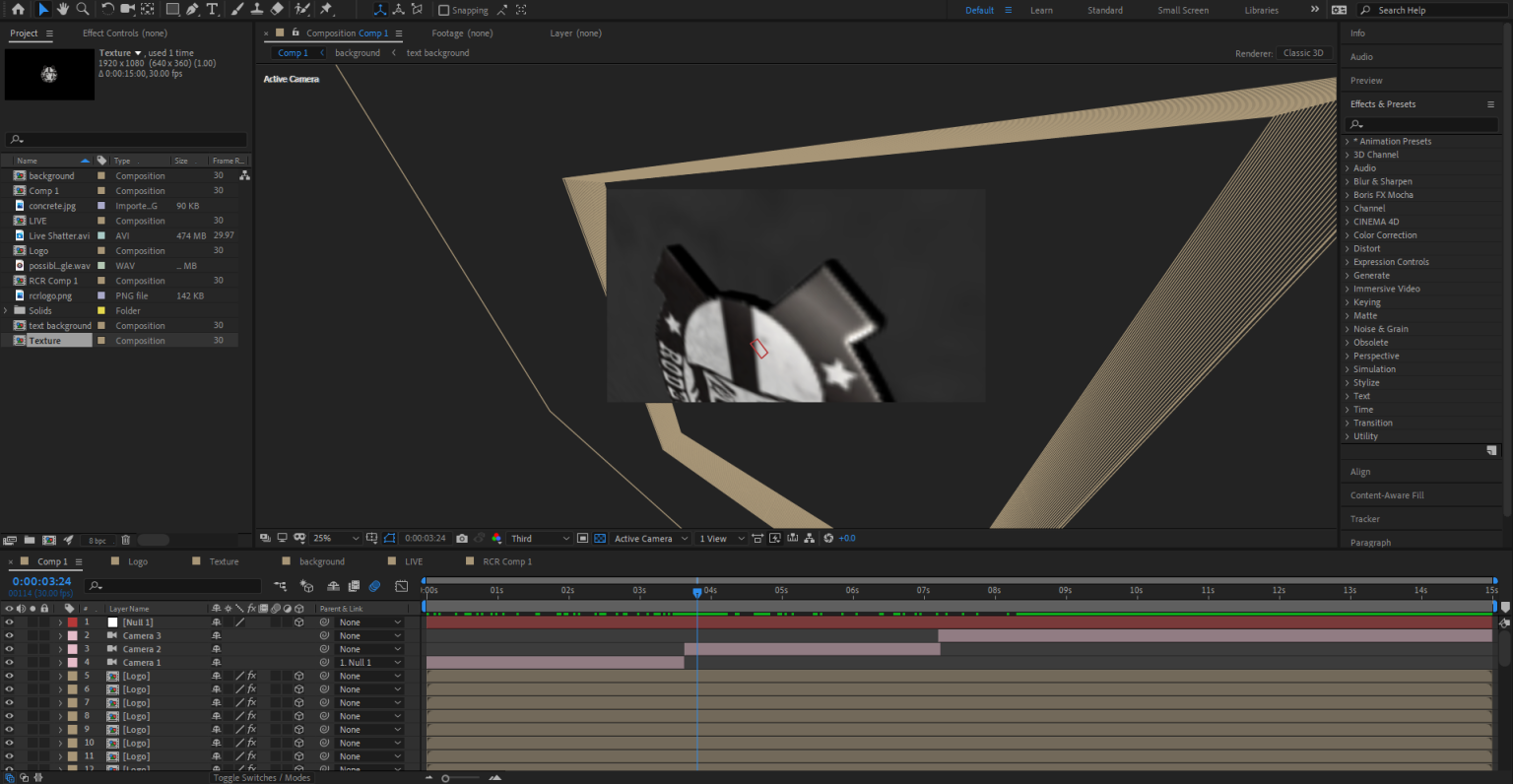Open the 1 View layout dropdown
Image resolution: width=1513 pixels, height=784 pixels.
[721, 538]
